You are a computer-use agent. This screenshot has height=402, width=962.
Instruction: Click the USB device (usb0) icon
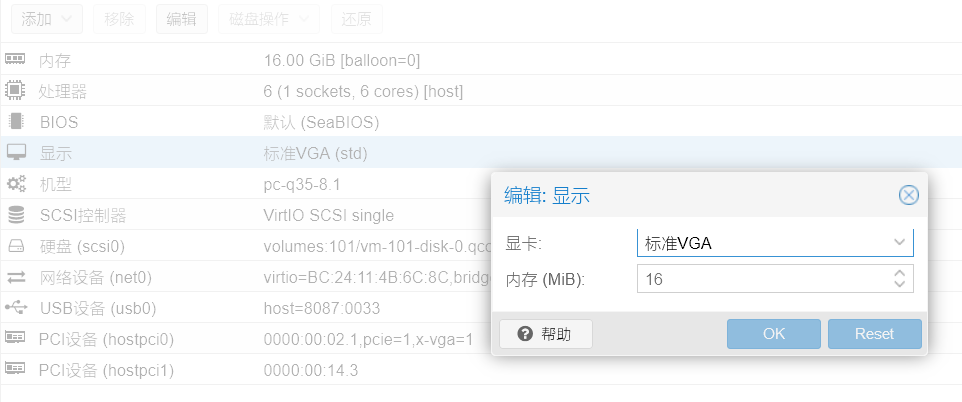[15, 308]
